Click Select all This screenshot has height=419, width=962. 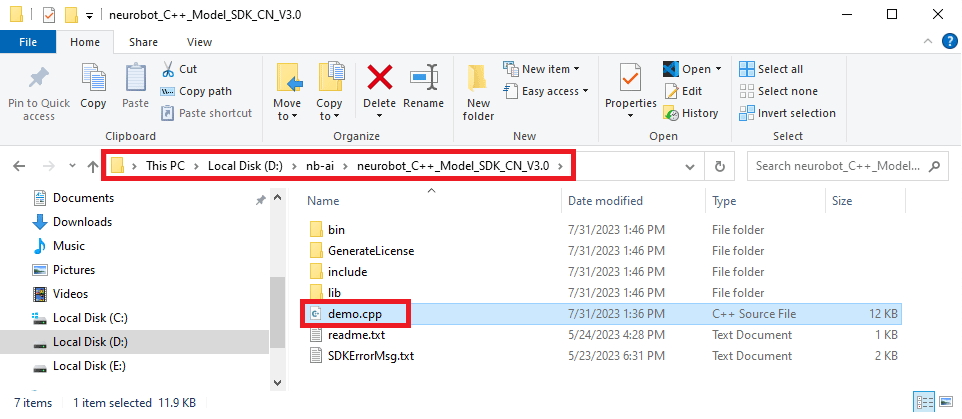(x=771, y=69)
